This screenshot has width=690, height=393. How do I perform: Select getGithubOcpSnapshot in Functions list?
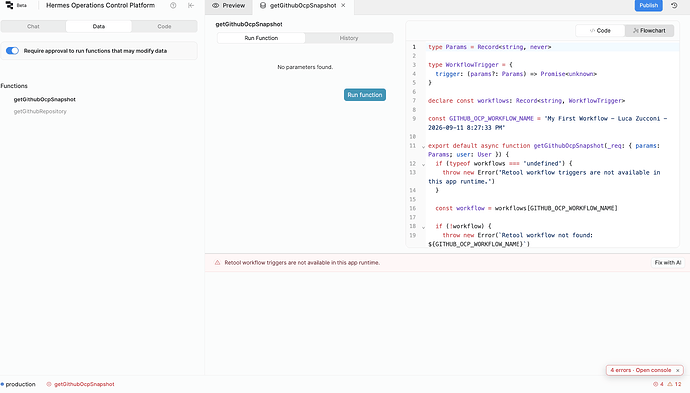(x=44, y=99)
